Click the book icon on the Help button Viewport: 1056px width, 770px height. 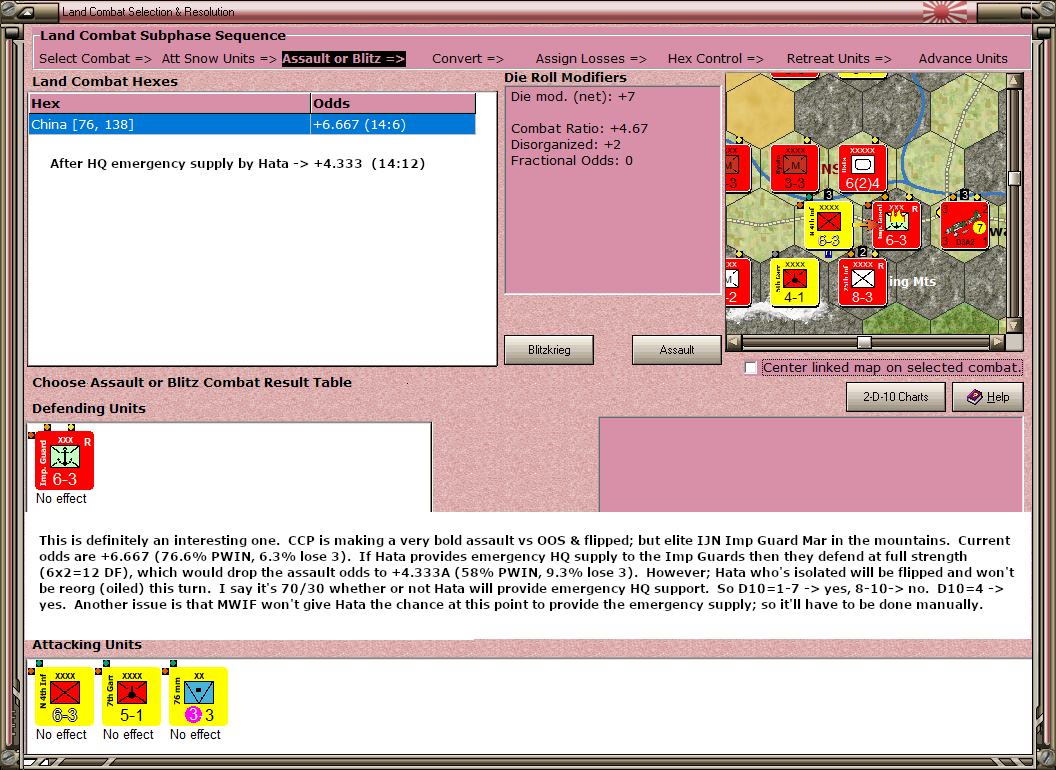(x=975, y=397)
